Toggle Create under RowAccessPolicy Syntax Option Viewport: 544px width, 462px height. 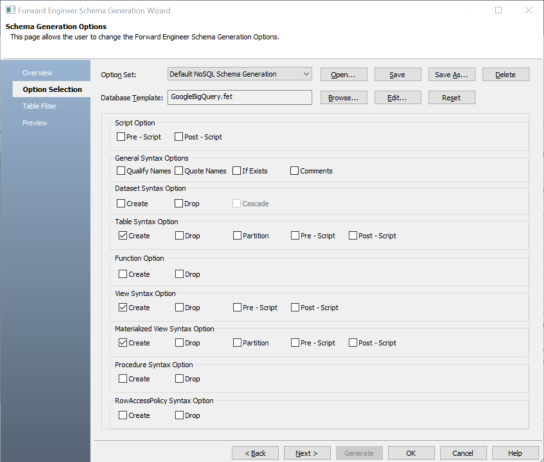(x=122, y=415)
